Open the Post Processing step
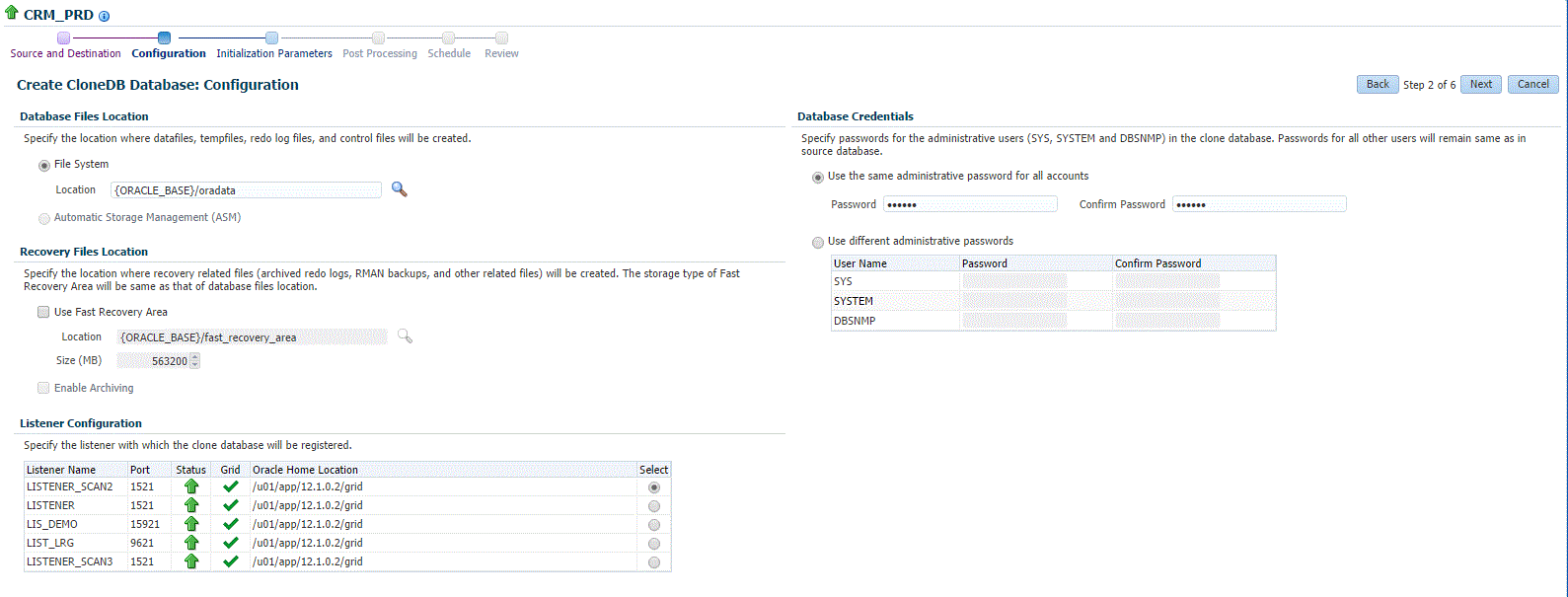The width and height of the screenshot is (1568, 597). tap(380, 53)
